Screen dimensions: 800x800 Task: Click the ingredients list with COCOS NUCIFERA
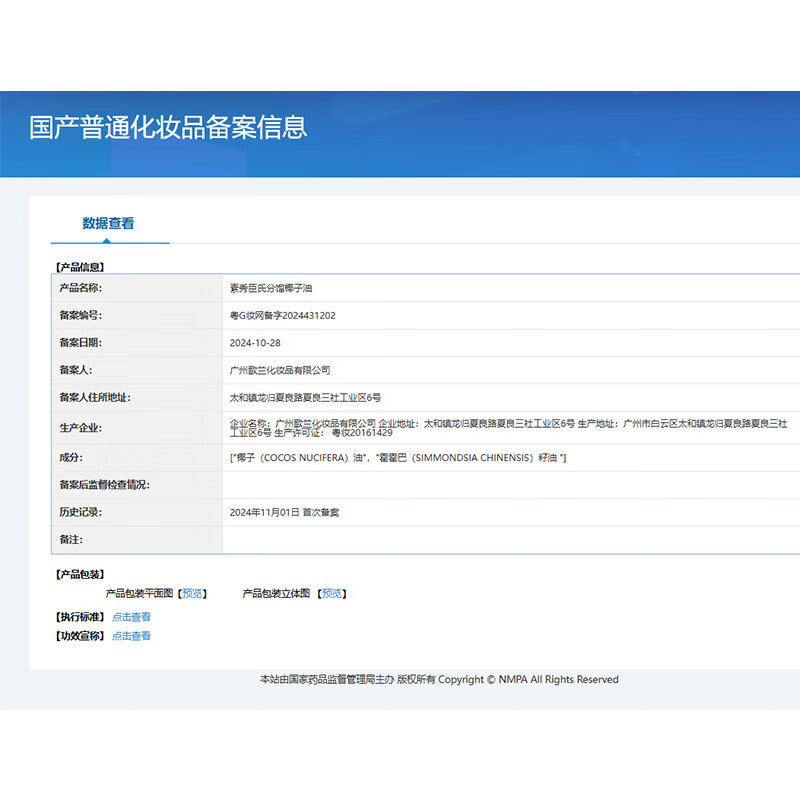coord(398,458)
